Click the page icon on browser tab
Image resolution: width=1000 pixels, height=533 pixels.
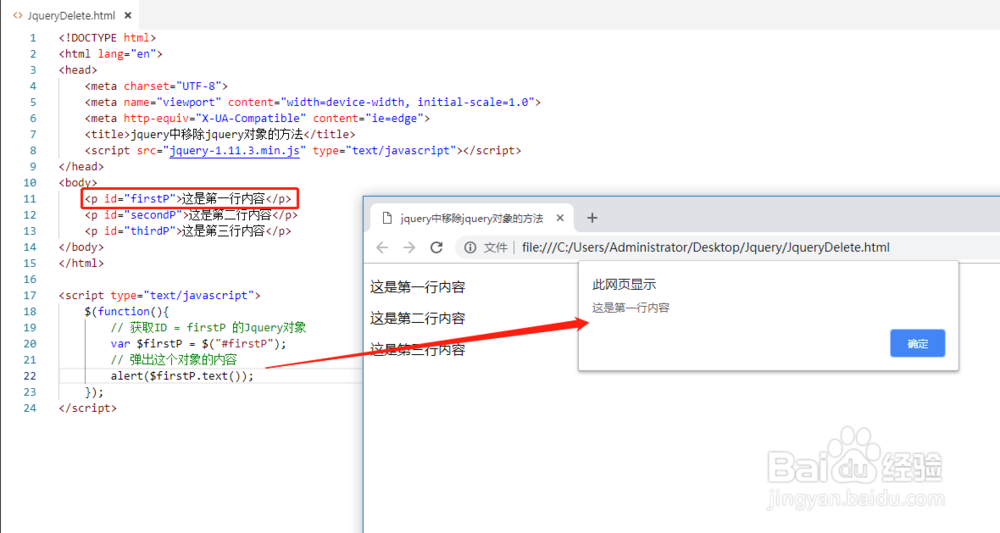386,218
